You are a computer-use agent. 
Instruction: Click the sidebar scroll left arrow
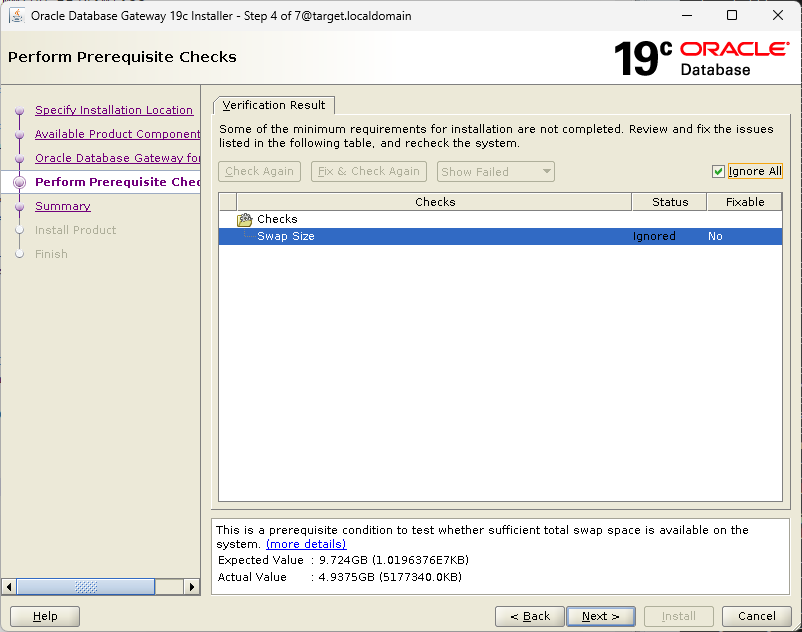[9, 586]
